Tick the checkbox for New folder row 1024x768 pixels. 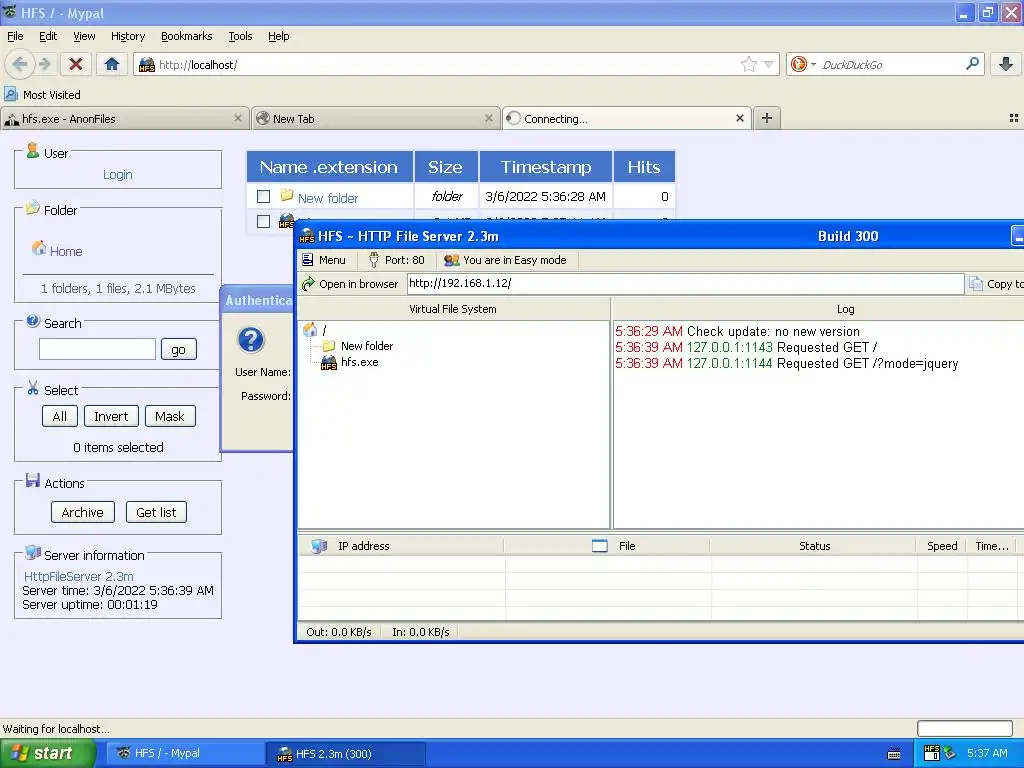point(263,196)
